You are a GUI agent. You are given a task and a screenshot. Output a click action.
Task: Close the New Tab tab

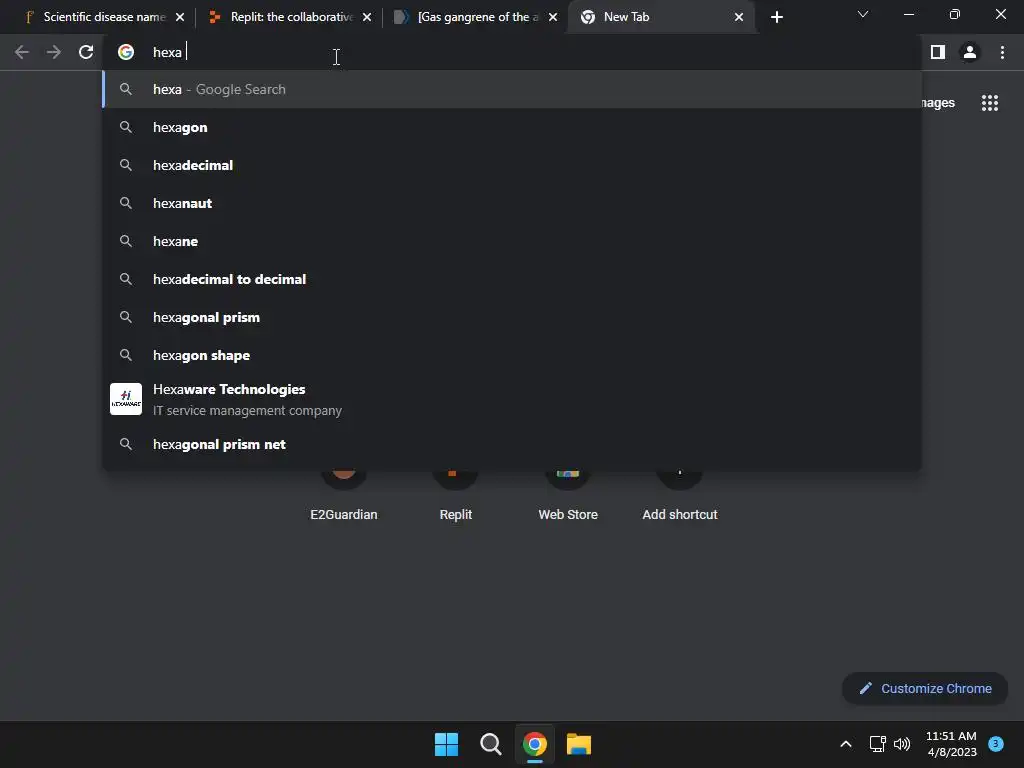[739, 17]
